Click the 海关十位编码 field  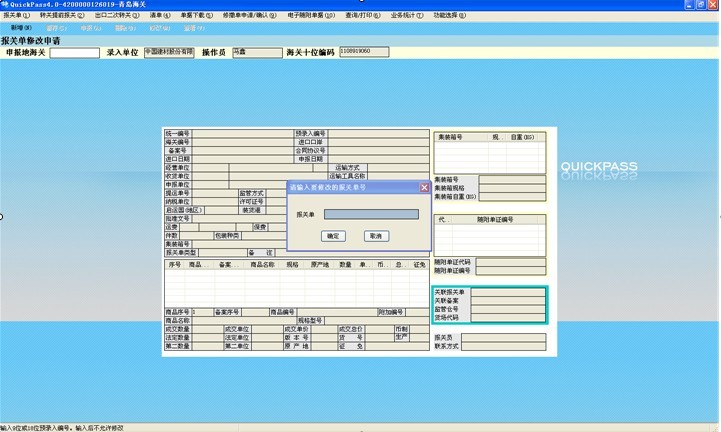pyautogui.click(x=363, y=51)
